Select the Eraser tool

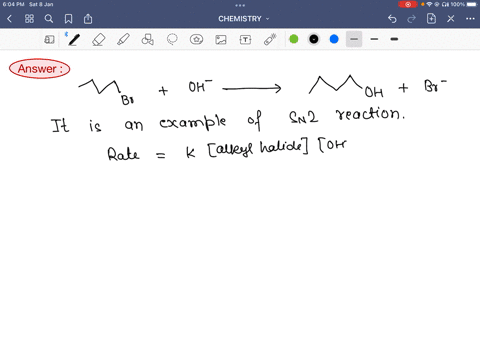pyautogui.click(x=99, y=40)
